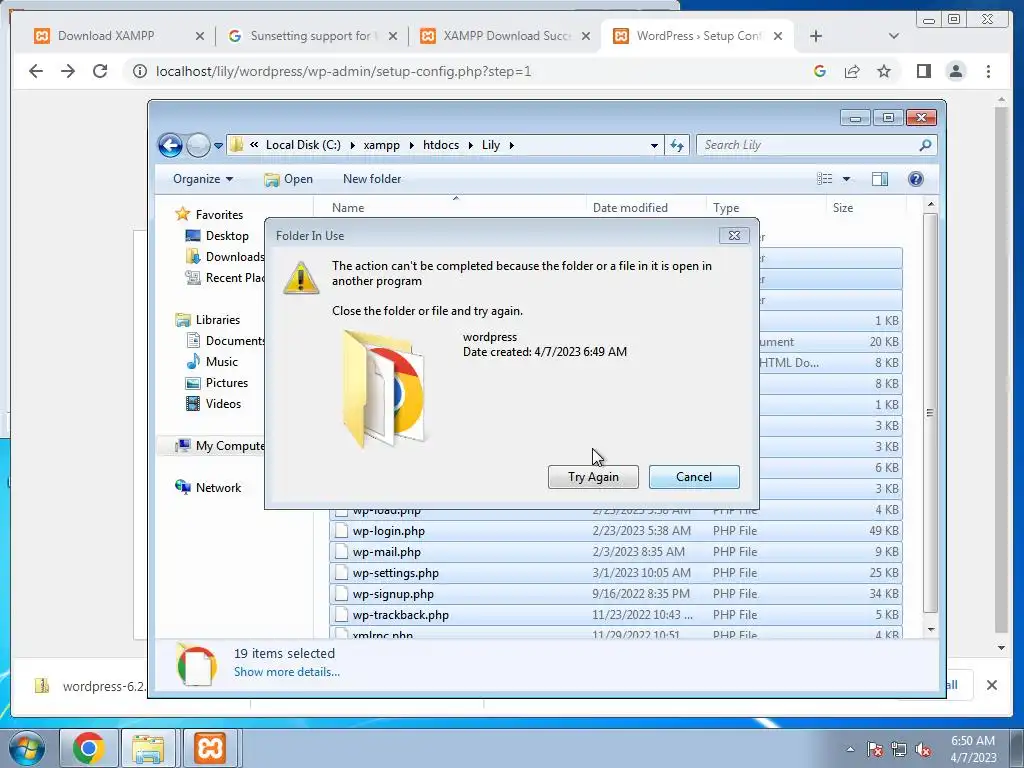Image resolution: width=1024 pixels, height=768 pixels.
Task: Open Explorer recent locations dropdown arrow
Action: point(219,145)
